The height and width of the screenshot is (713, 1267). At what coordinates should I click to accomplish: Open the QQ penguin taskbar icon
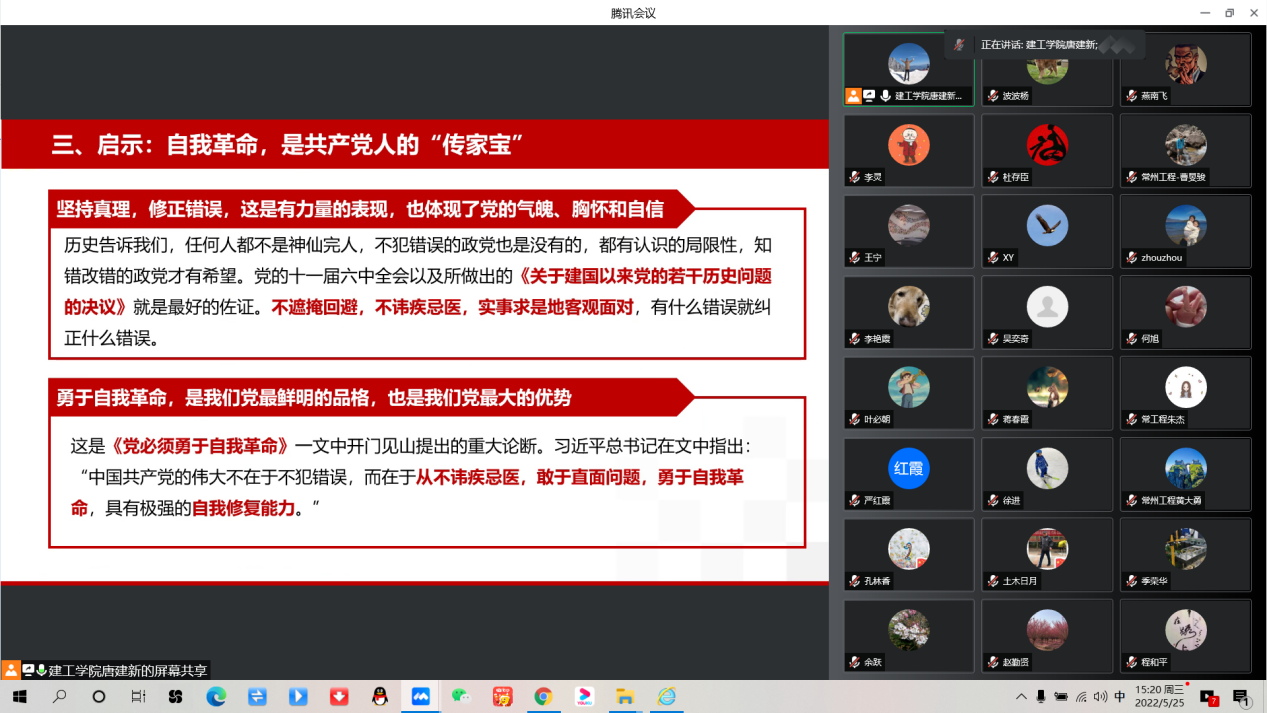point(380,696)
